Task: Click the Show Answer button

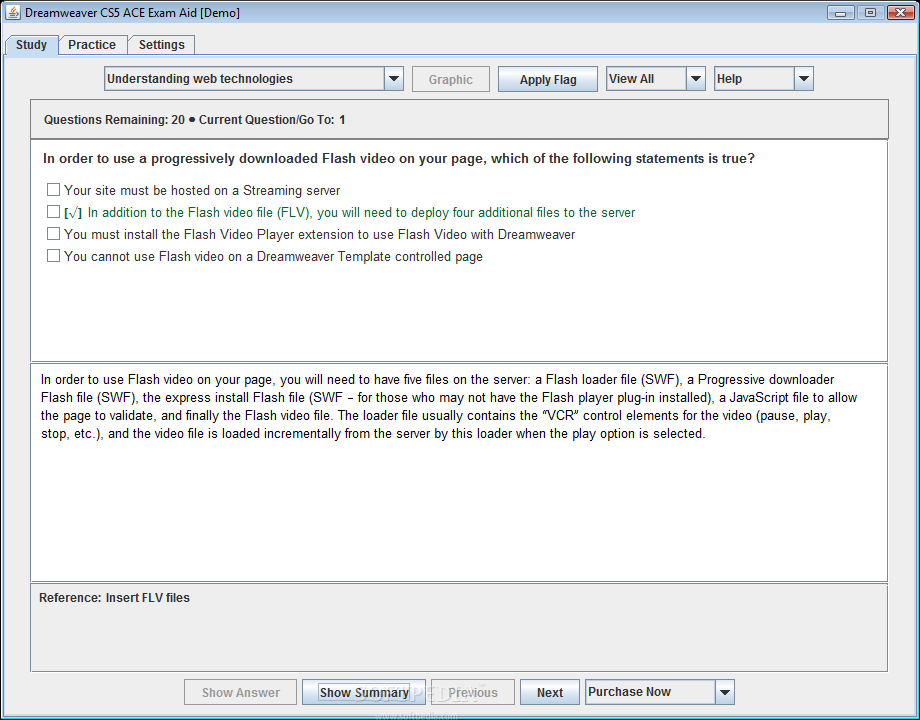Action: pyautogui.click(x=241, y=692)
